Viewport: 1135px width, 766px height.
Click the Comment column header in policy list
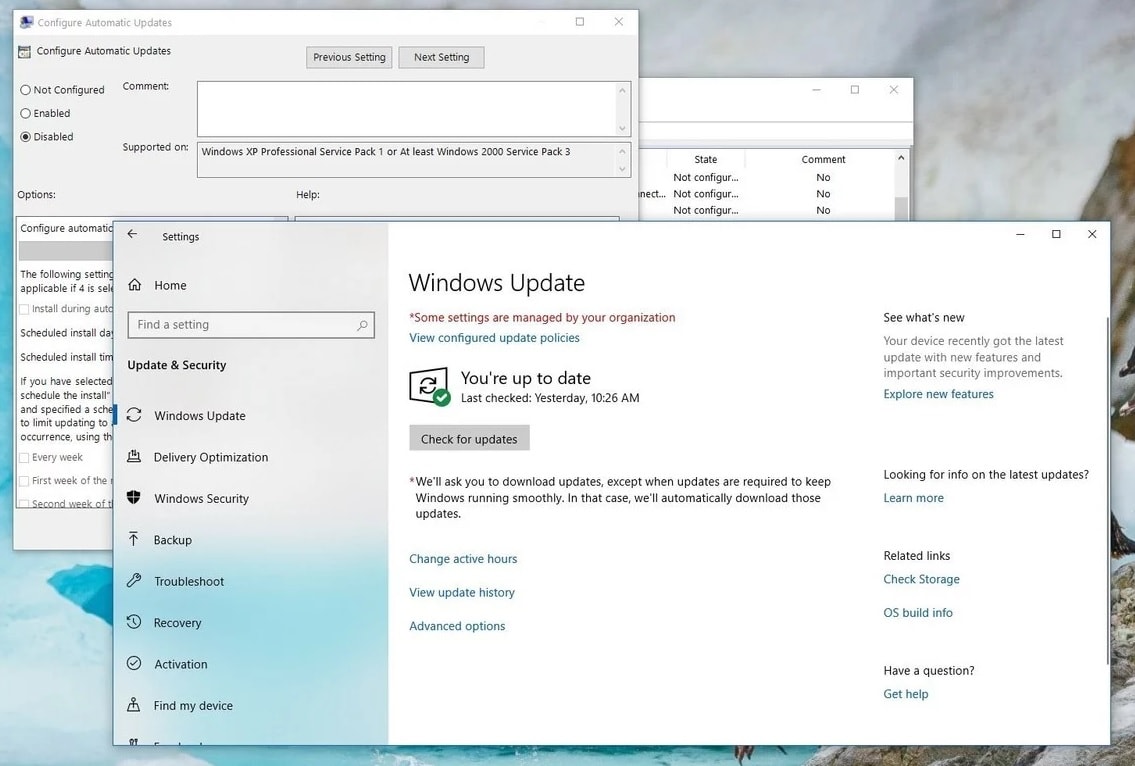click(823, 159)
